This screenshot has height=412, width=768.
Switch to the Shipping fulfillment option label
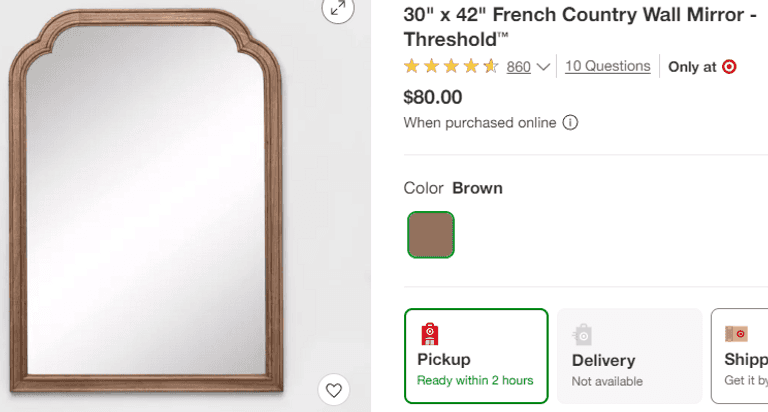click(x=745, y=359)
